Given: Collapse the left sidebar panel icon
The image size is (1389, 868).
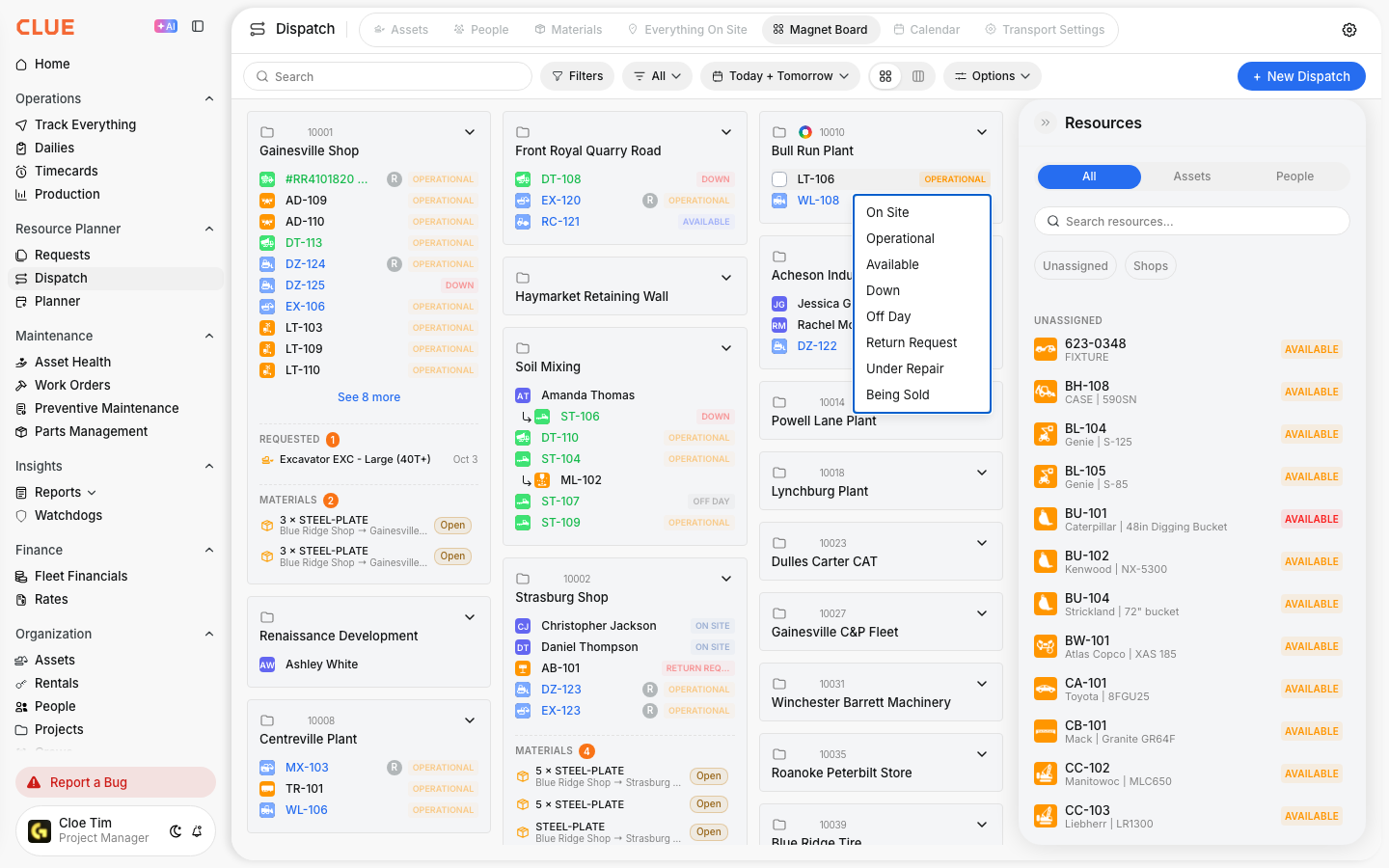Looking at the screenshot, I should pos(198,26).
